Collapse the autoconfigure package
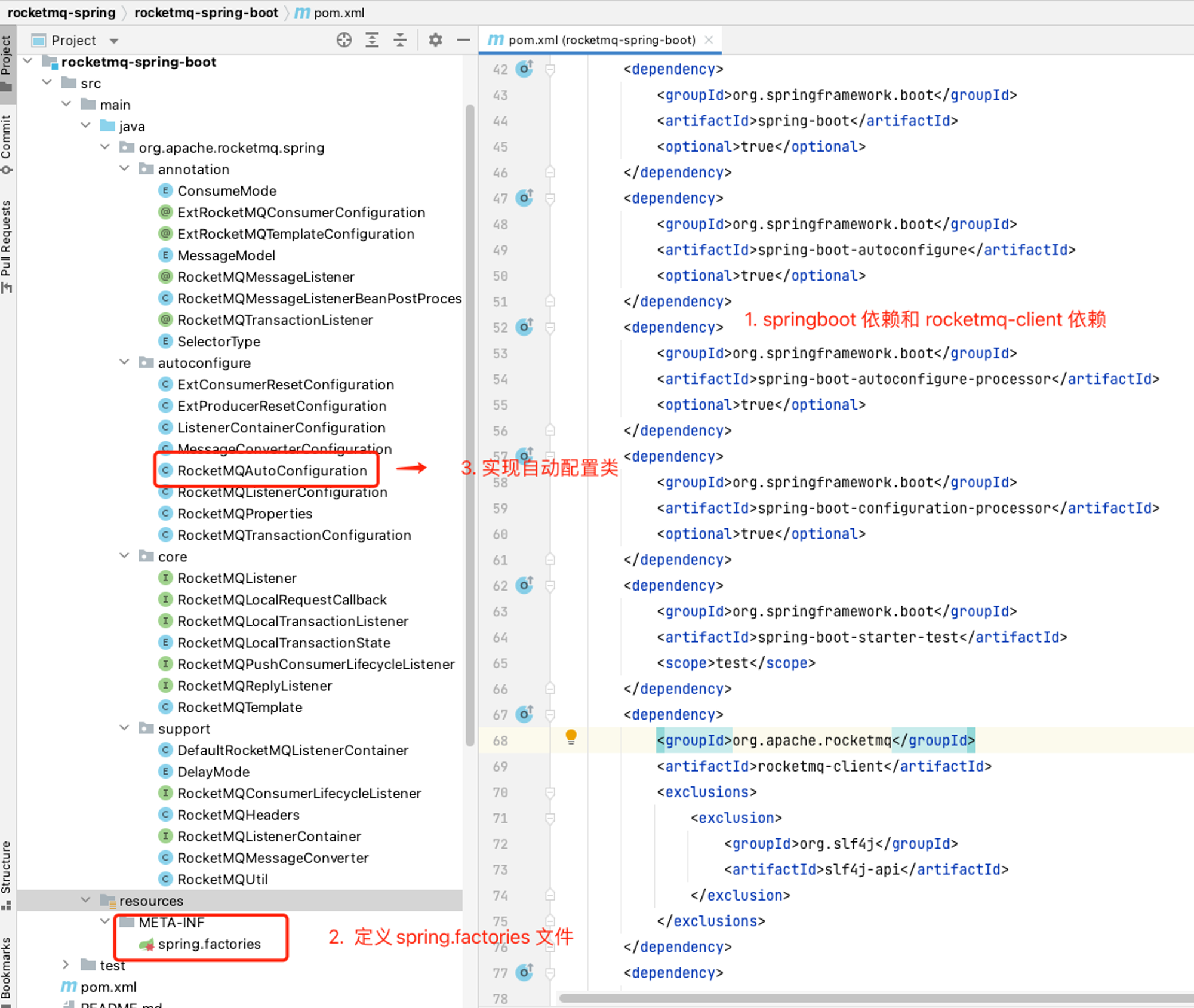Screen dimensions: 1194x1008 pyautogui.click(x=124, y=362)
